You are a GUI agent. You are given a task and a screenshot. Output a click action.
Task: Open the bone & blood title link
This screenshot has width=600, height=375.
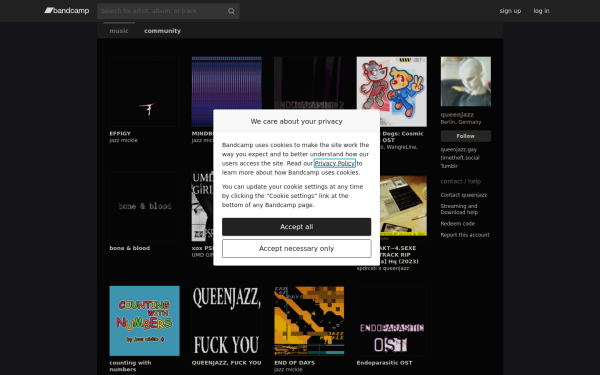[130, 248]
